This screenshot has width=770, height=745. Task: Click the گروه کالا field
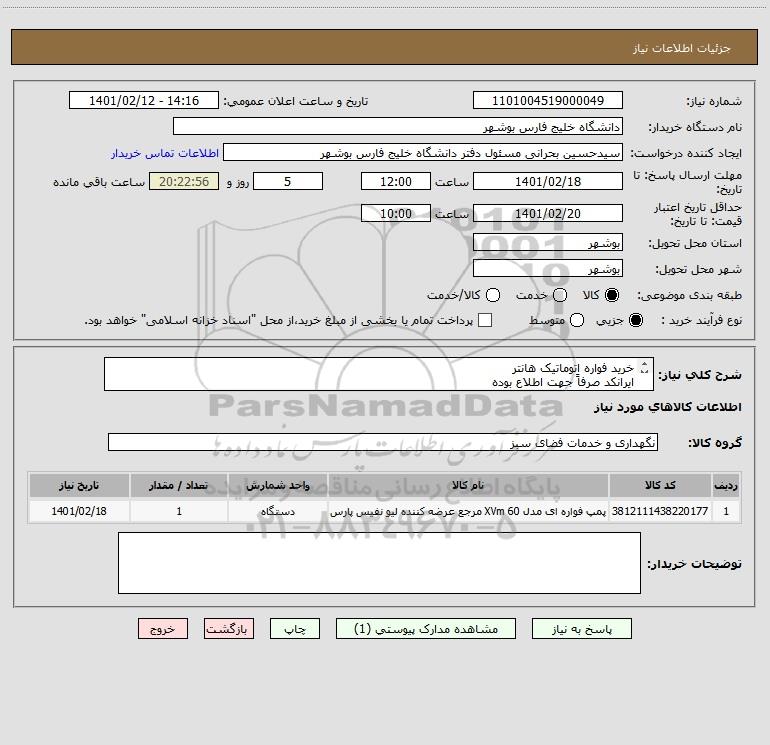point(383,442)
